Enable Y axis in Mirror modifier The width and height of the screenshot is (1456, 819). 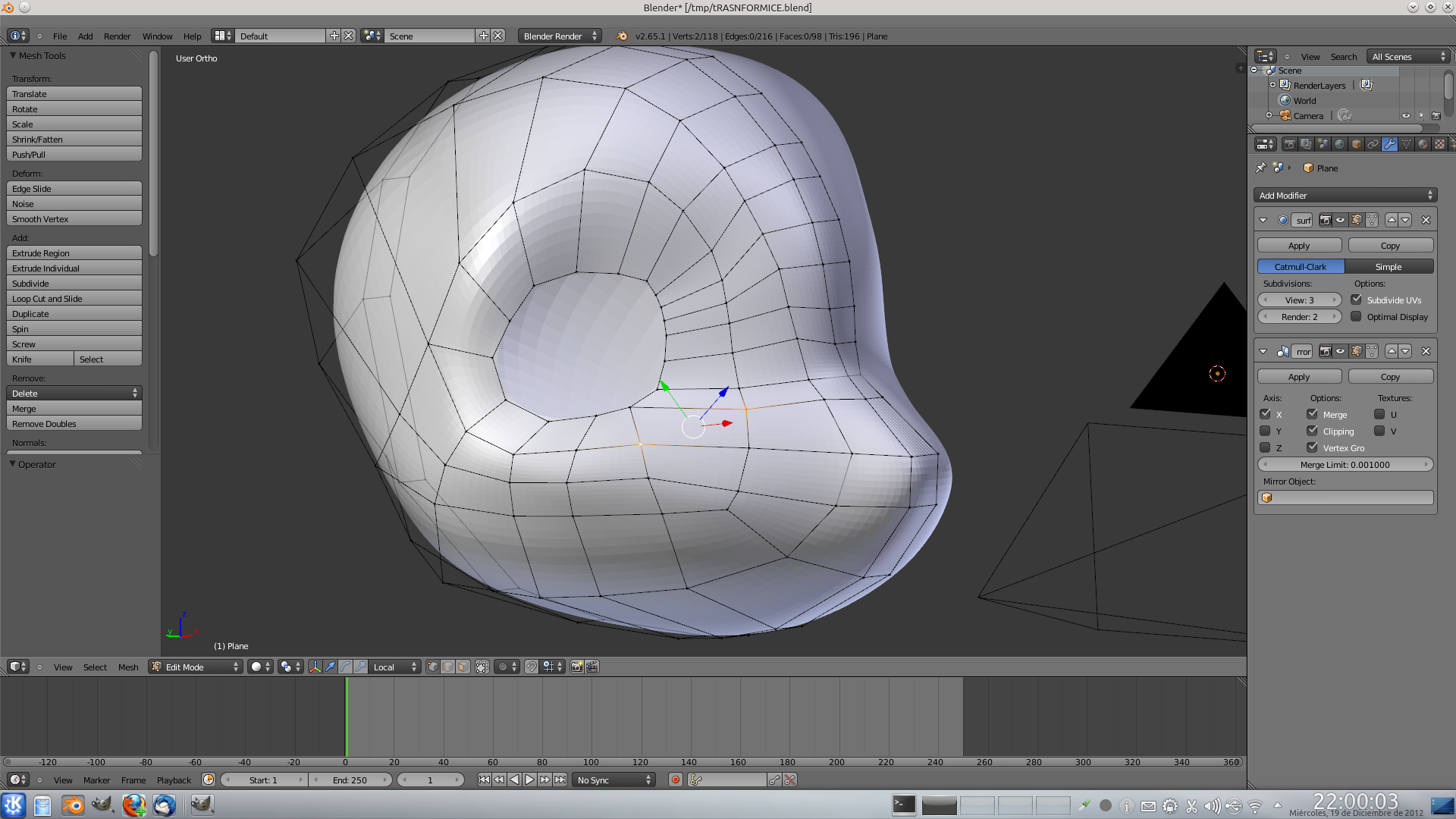(x=1265, y=431)
